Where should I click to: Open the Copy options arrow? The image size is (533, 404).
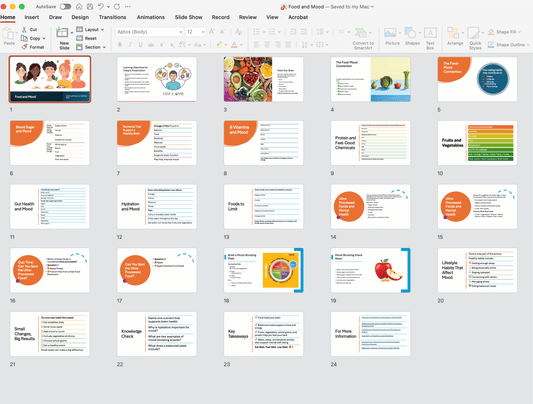click(x=44, y=38)
